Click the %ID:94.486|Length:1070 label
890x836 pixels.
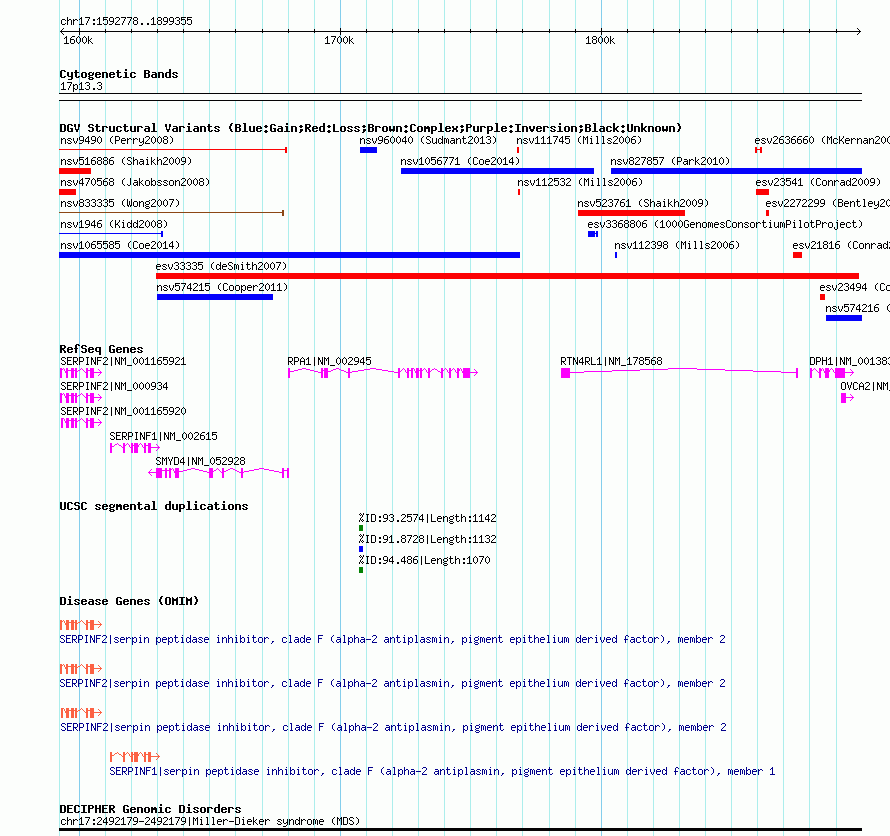click(425, 560)
